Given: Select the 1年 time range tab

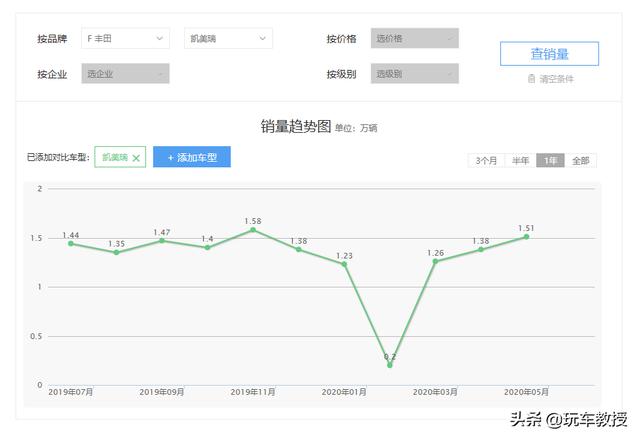Looking at the screenshot, I should [x=550, y=160].
